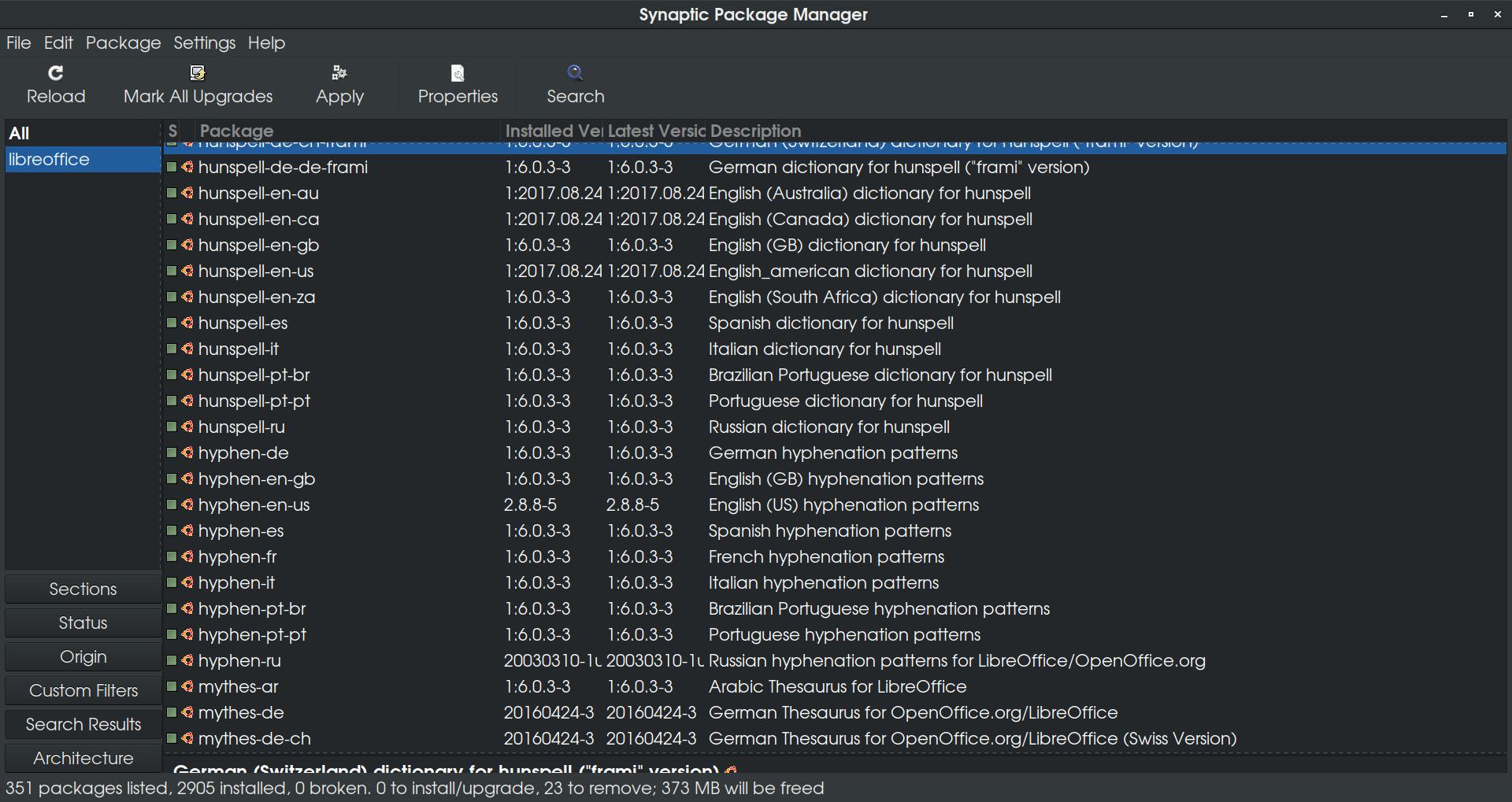Show the Custom Filters view

click(83, 690)
